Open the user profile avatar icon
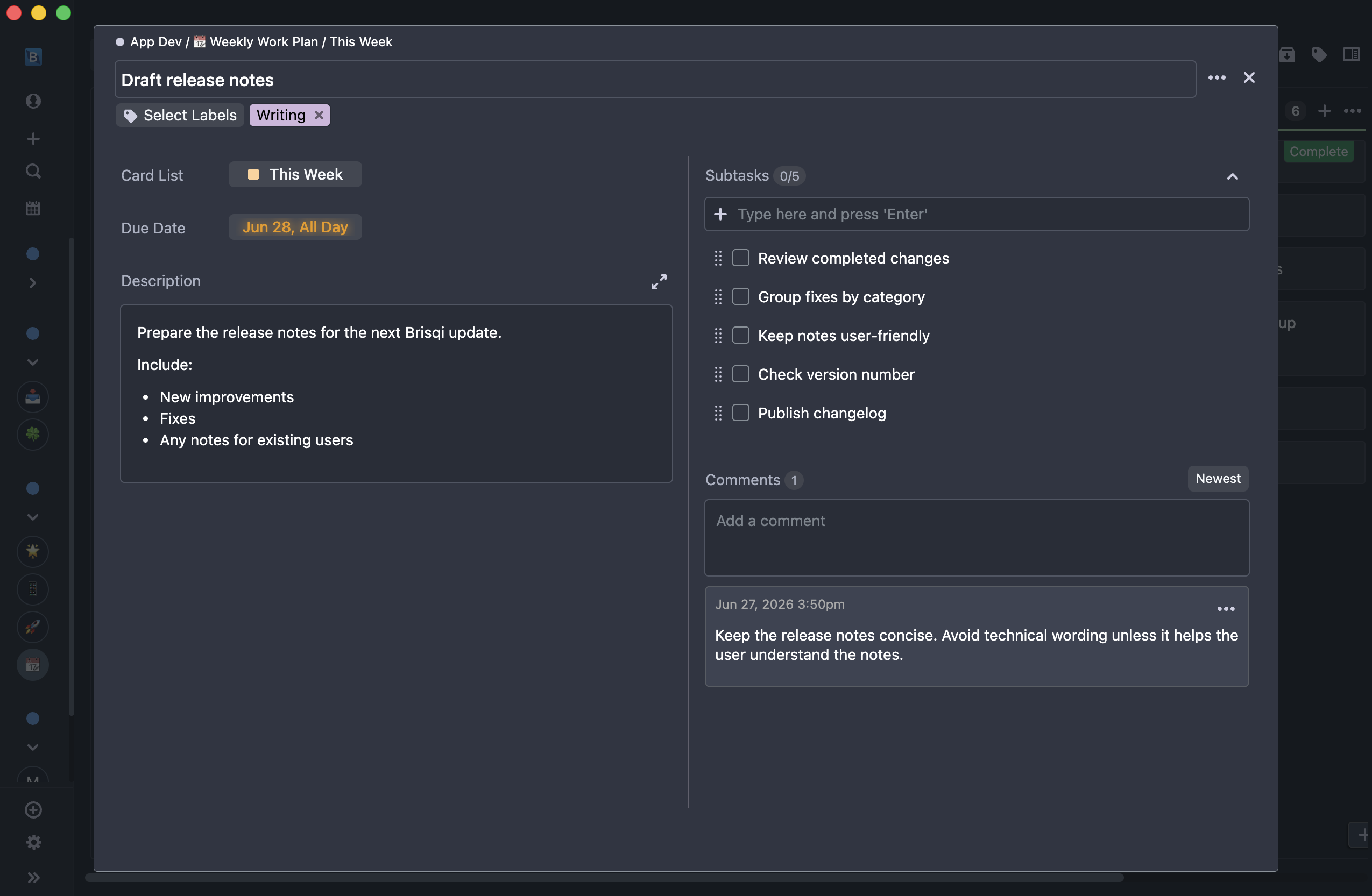1372x896 pixels. click(x=33, y=101)
